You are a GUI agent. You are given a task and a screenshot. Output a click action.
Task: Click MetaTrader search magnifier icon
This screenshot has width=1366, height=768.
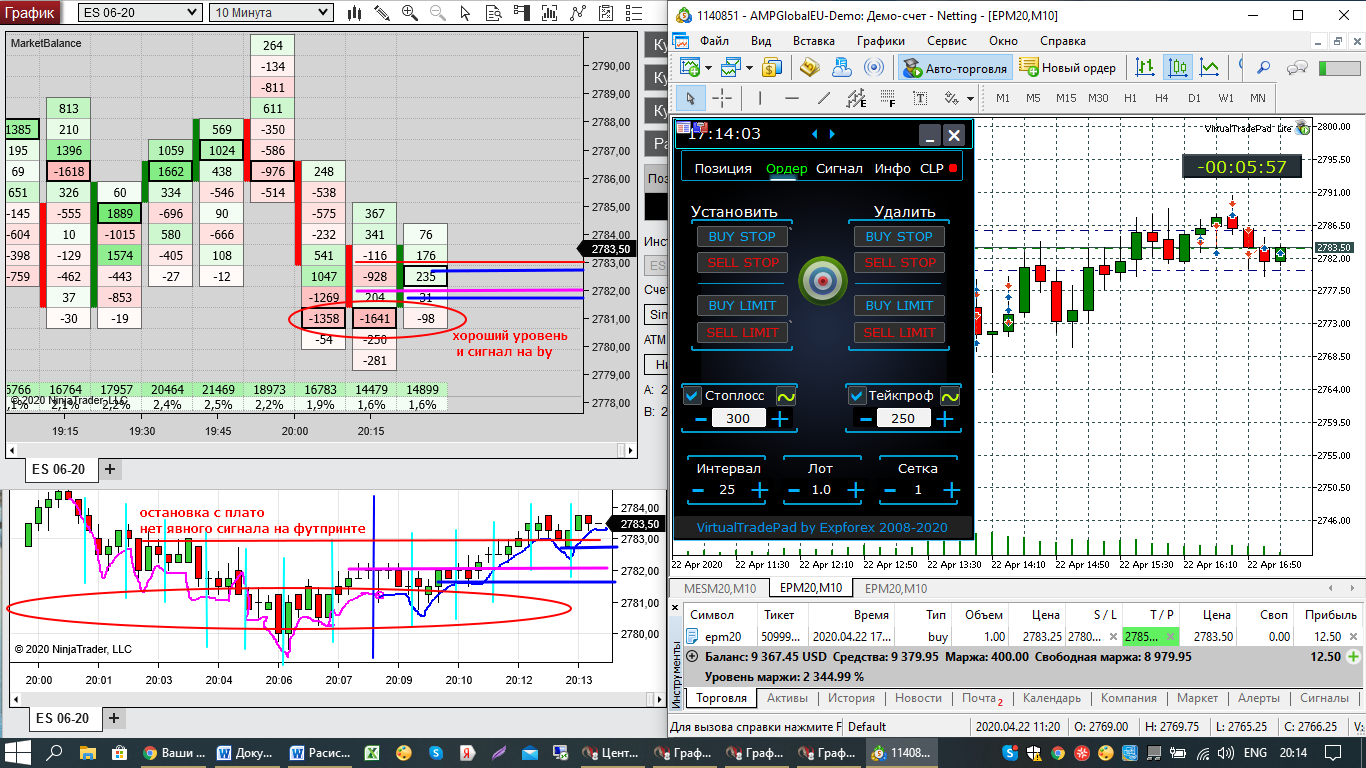click(x=1264, y=68)
